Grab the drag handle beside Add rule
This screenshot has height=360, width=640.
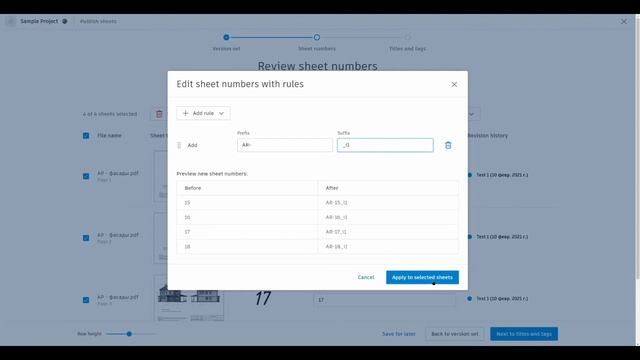[179, 145]
